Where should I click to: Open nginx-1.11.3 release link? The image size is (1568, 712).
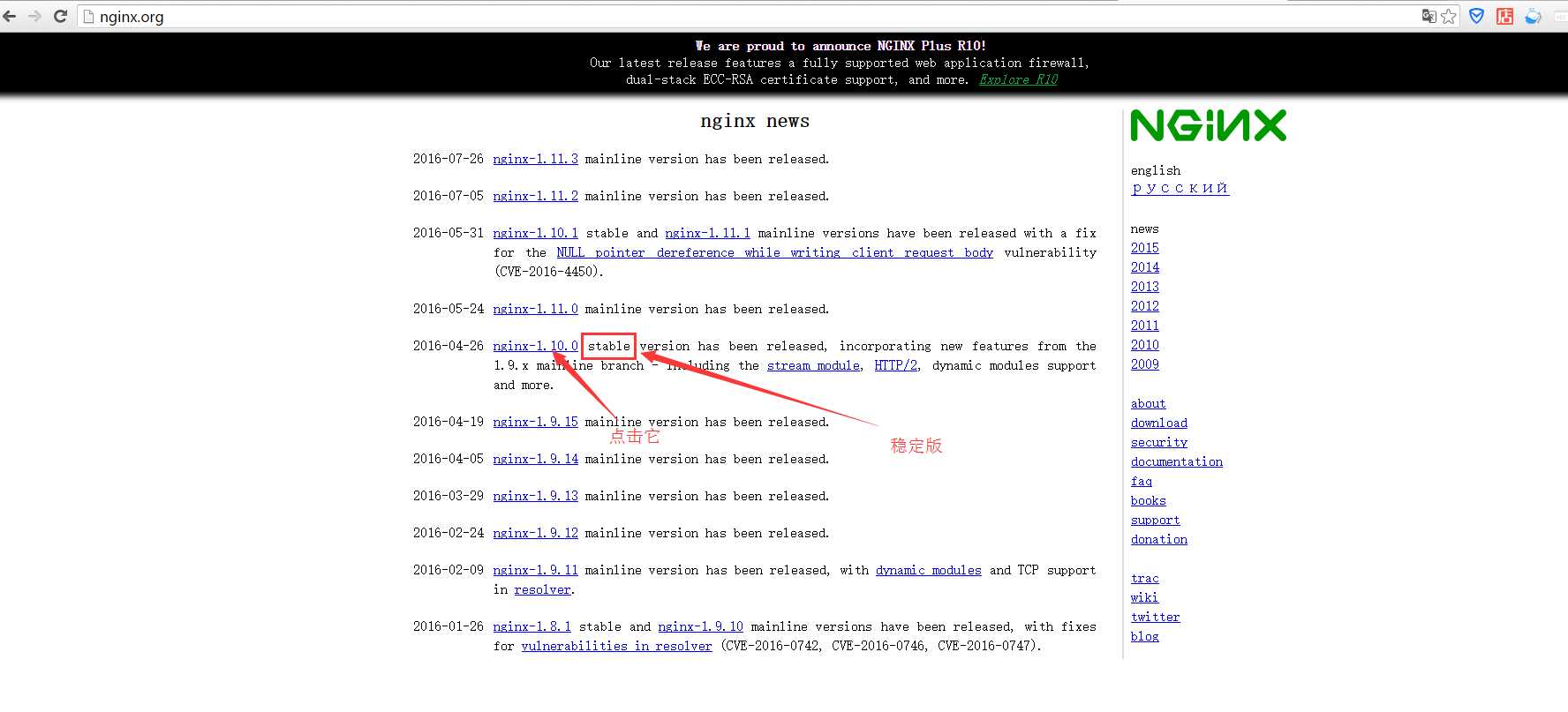pos(535,159)
